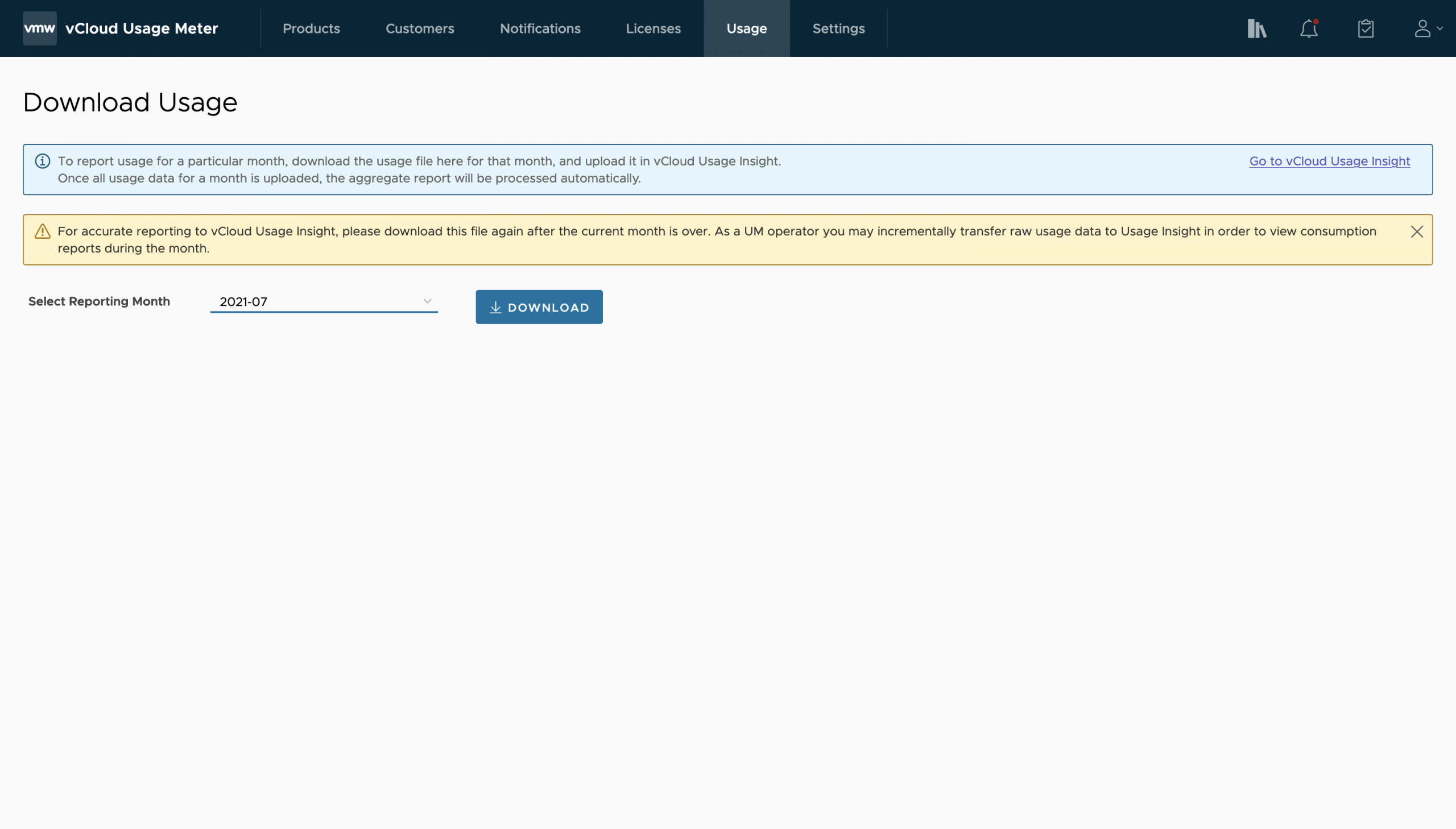1456x829 pixels.
Task: Go to the Notifications tab
Action: [x=540, y=28]
